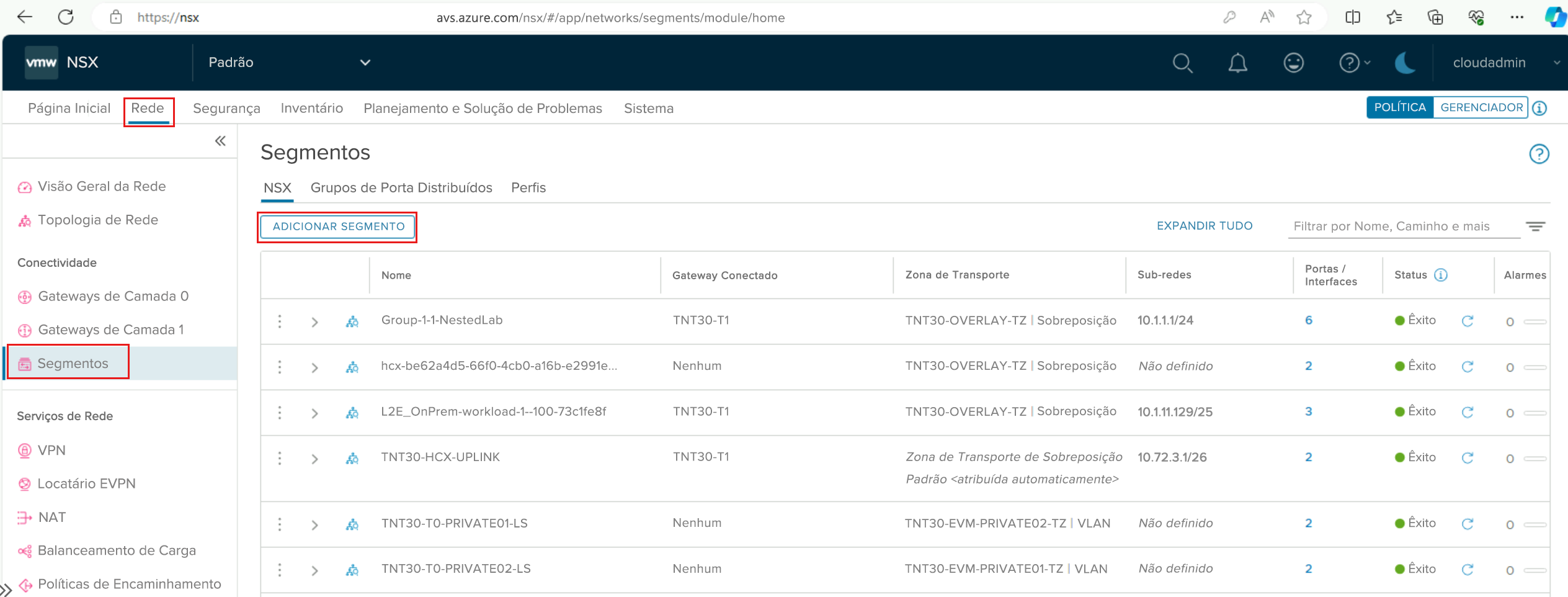1568x597 pixels.
Task: Open actions menu for Group-1-1-NestedLab
Action: [x=280, y=321]
